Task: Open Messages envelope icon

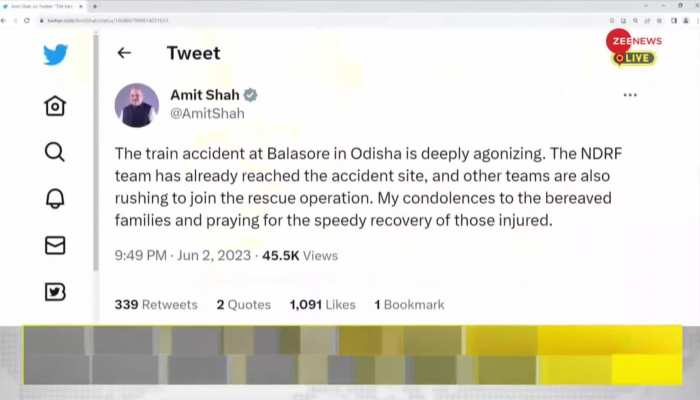Action: pyautogui.click(x=55, y=245)
